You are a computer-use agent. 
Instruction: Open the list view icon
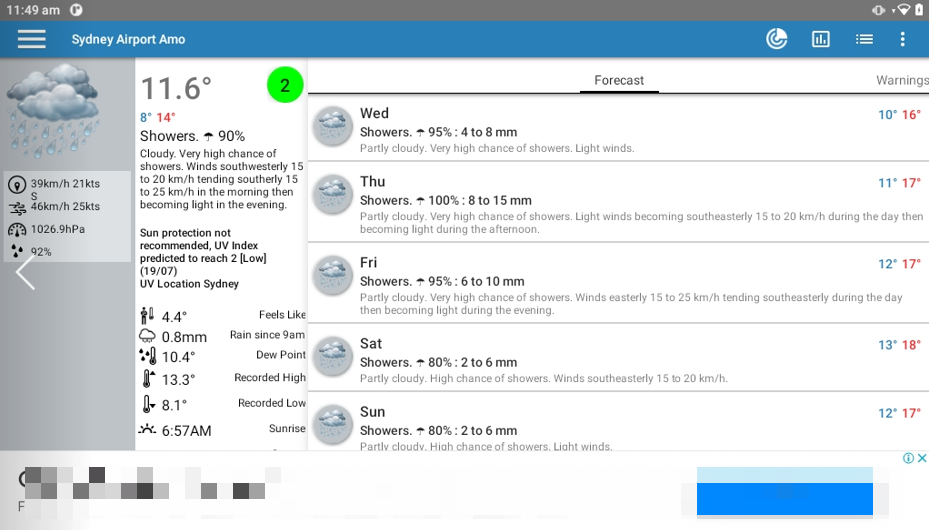864,39
